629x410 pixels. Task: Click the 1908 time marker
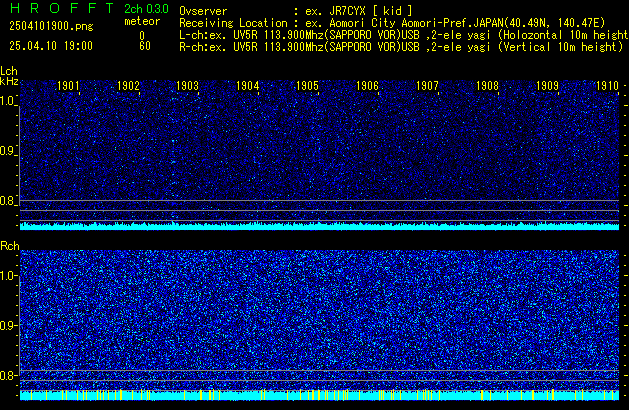487,86
